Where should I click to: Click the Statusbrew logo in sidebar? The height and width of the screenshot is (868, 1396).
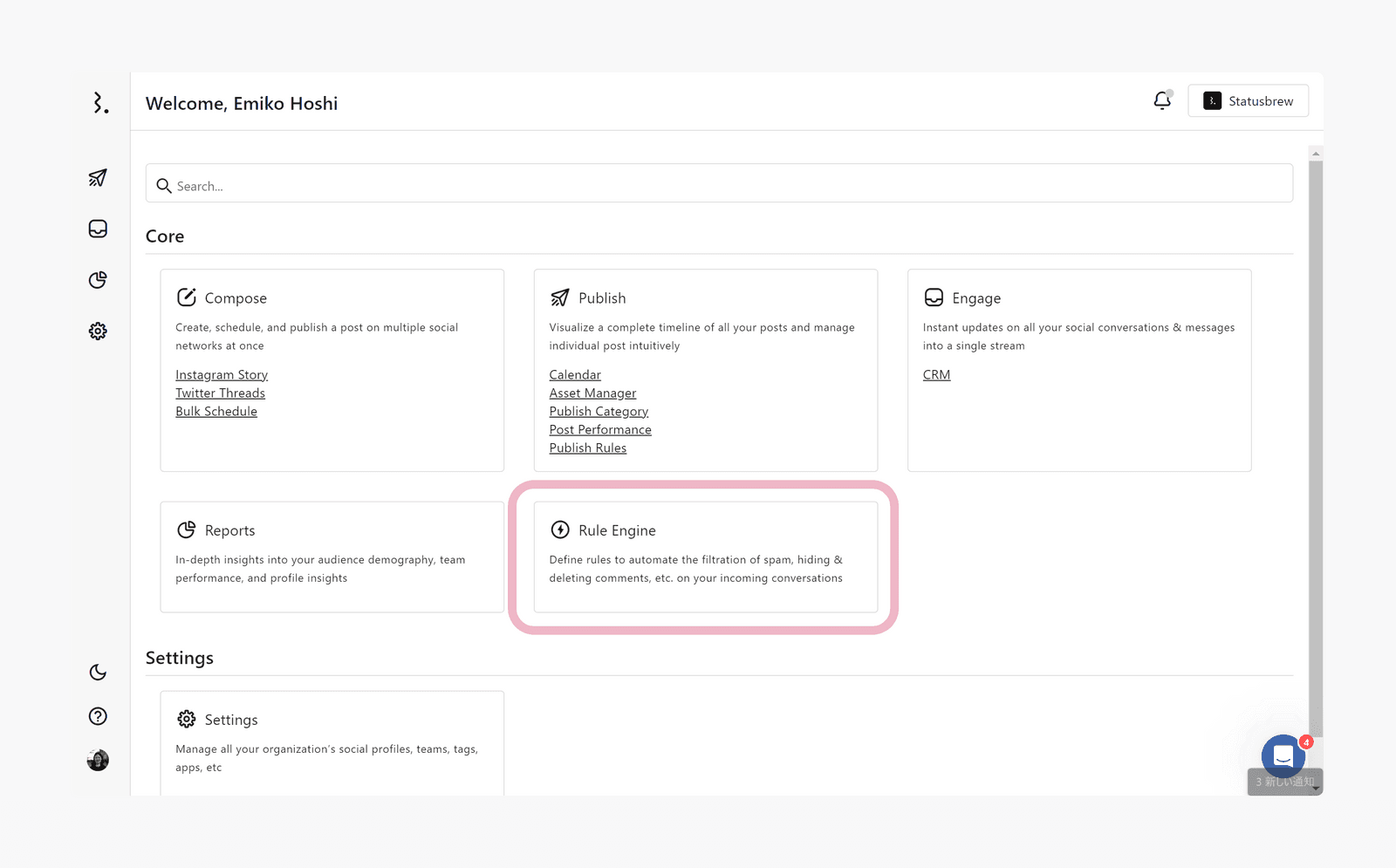tap(100, 103)
